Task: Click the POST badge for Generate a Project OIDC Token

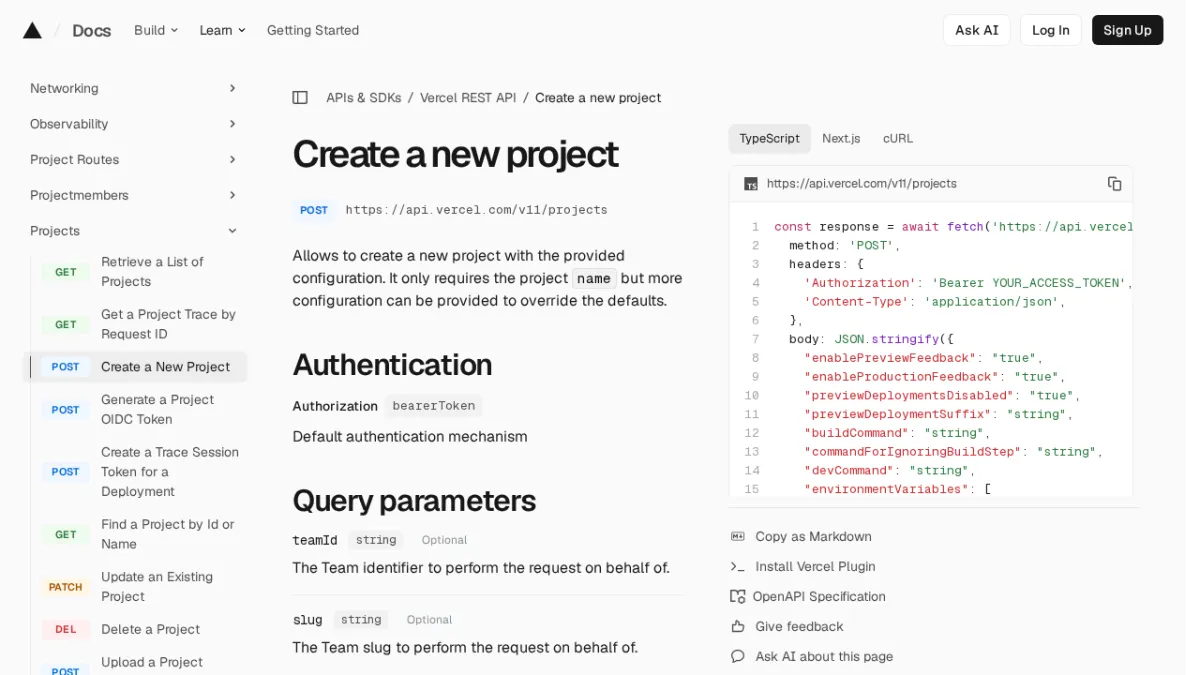Action: click(66, 410)
